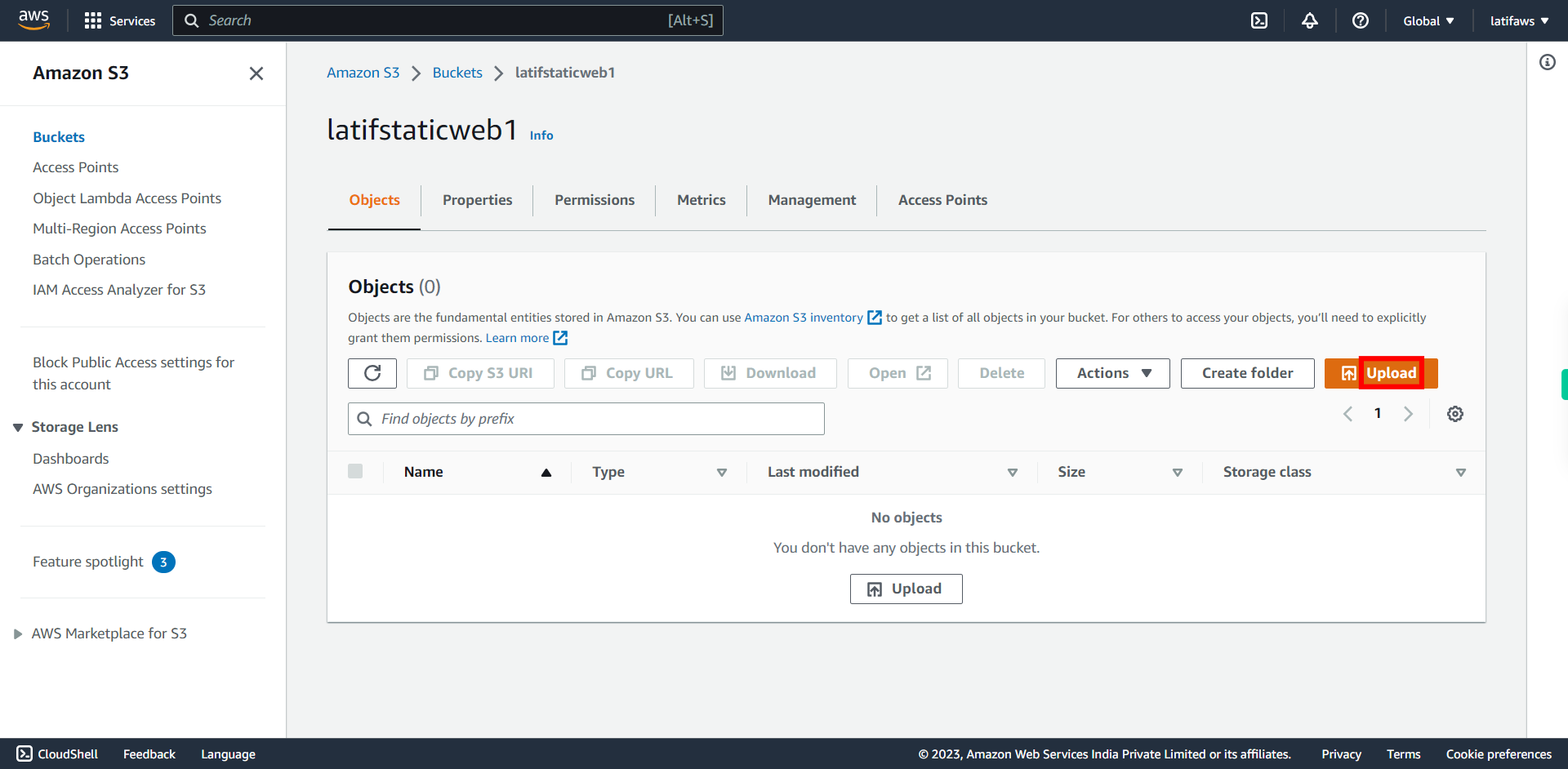
Task: Open the notifications bell
Action: tap(1310, 21)
